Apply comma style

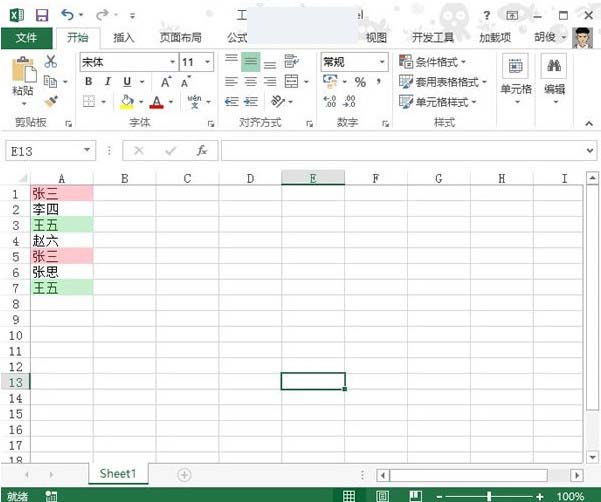(378, 81)
